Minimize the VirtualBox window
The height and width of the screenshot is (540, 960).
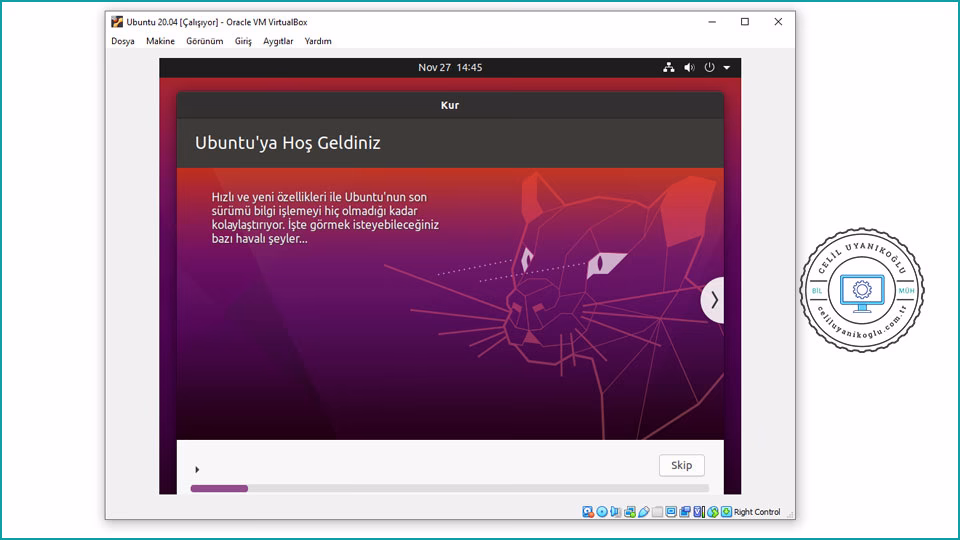pos(712,22)
